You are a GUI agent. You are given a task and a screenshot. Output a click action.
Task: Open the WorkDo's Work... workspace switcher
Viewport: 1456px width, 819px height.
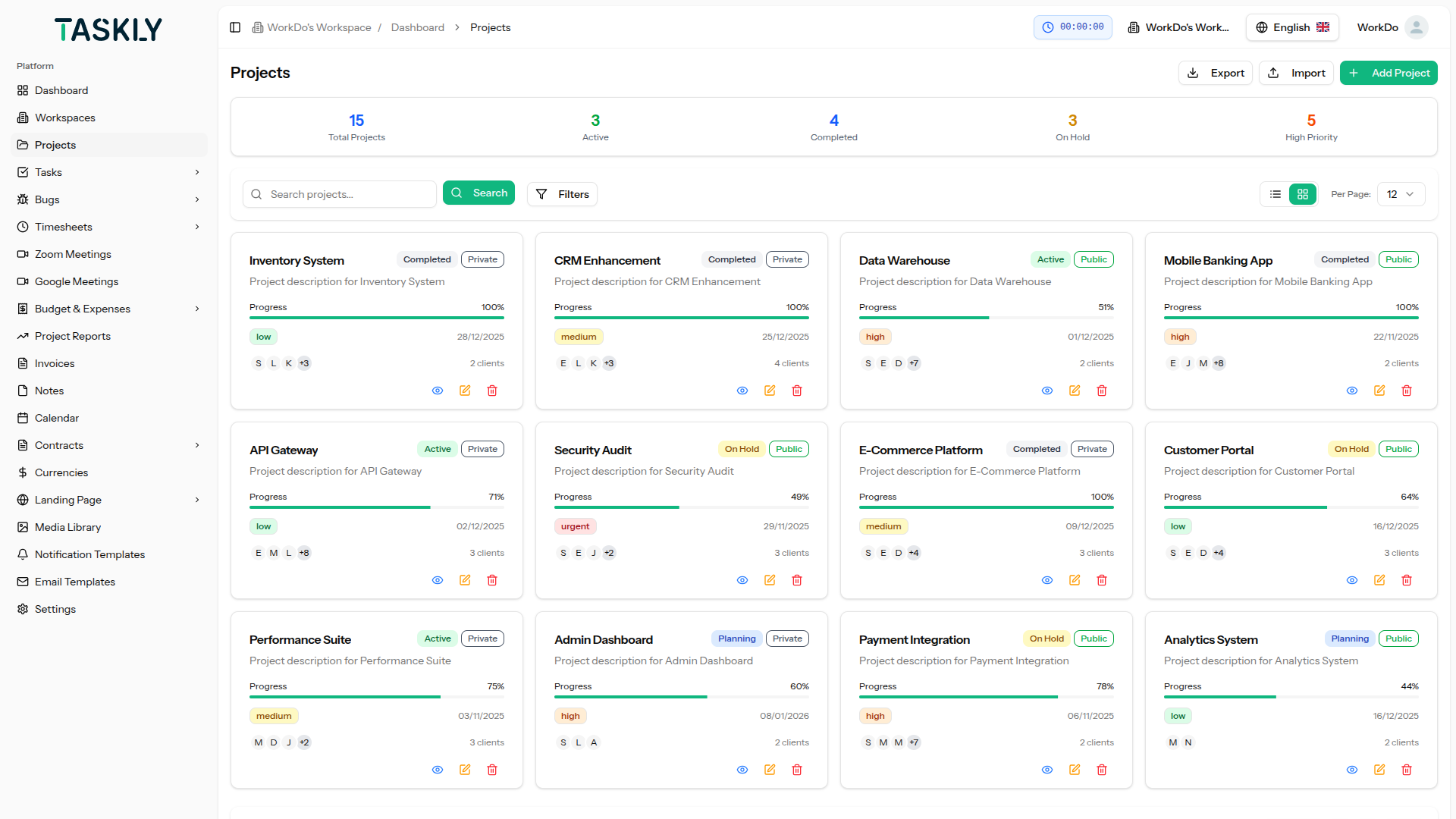[x=1178, y=27]
